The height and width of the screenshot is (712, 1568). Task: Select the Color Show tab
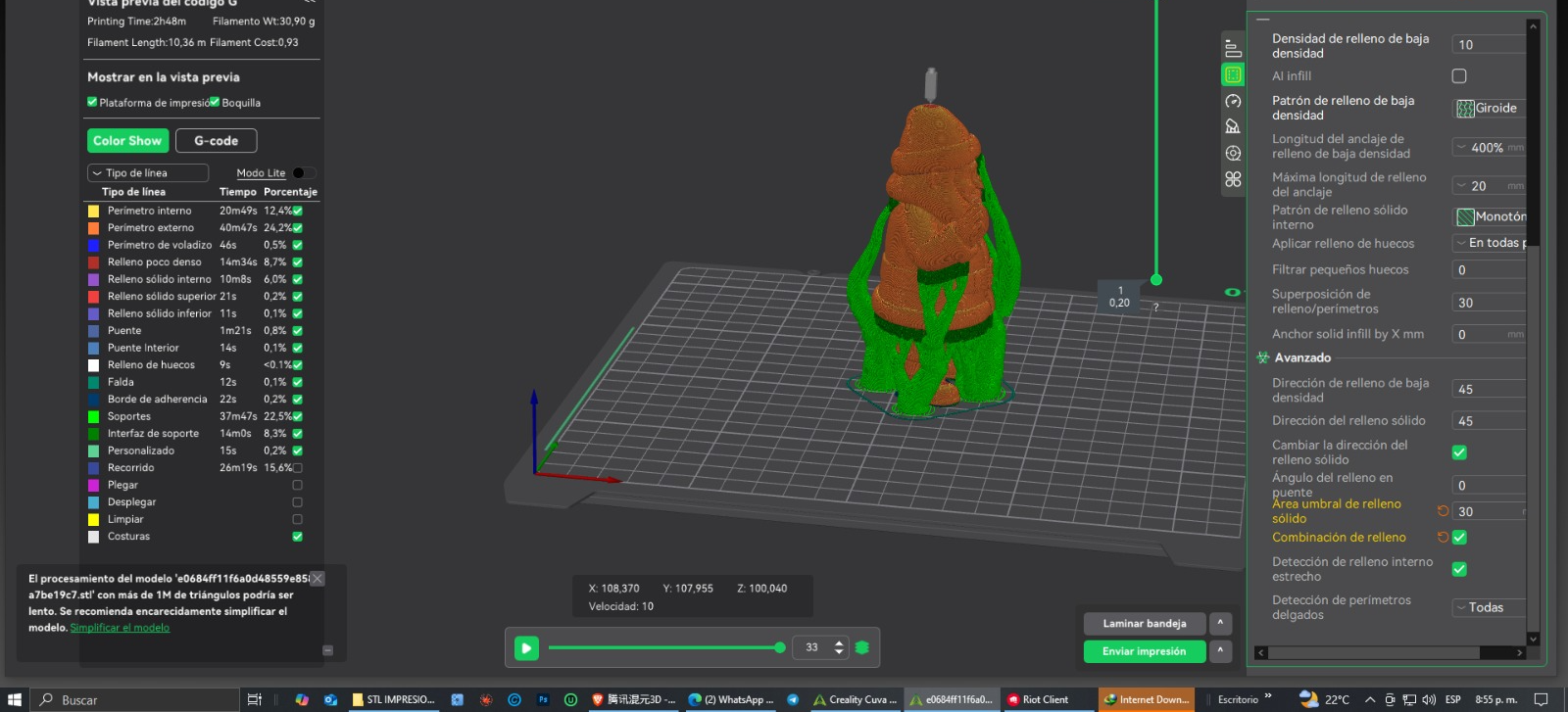127,141
